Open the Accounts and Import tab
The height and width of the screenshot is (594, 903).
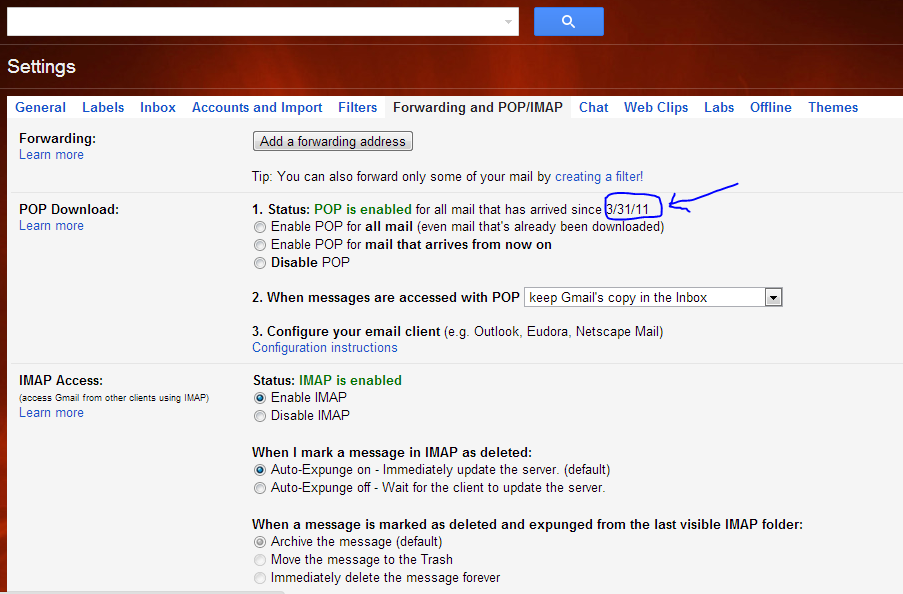257,106
